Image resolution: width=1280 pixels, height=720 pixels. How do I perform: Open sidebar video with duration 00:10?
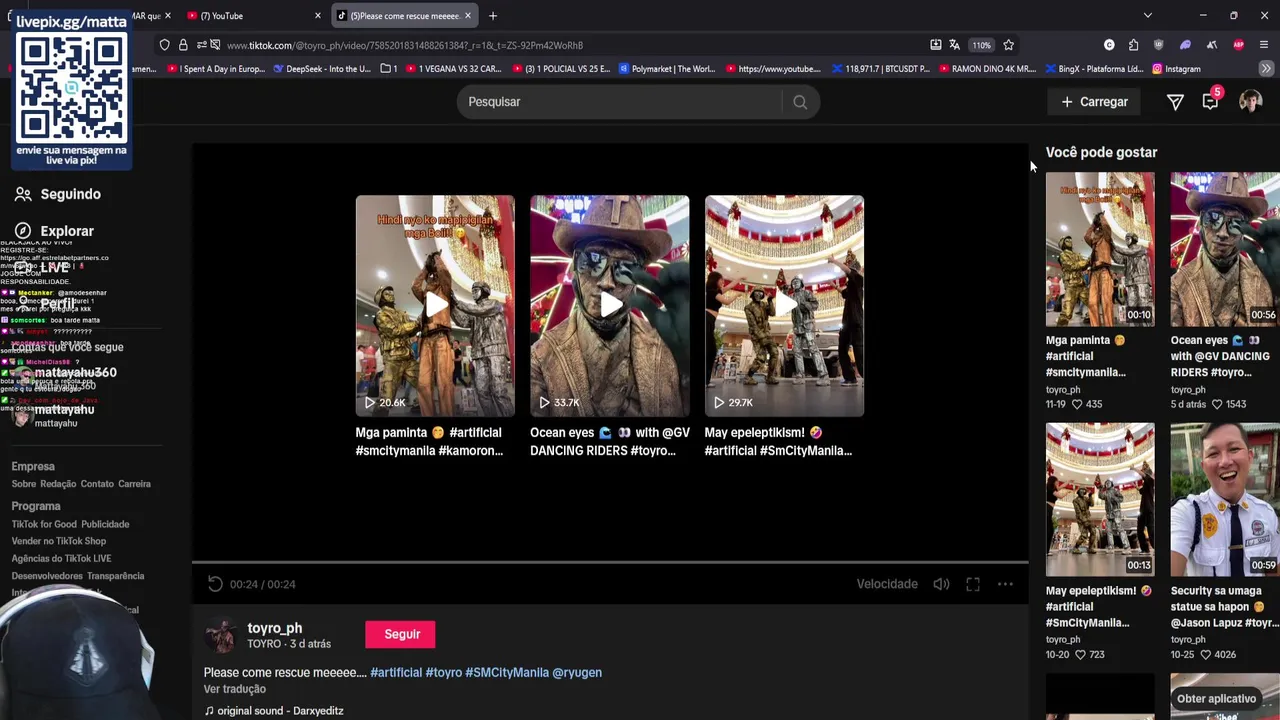1100,250
